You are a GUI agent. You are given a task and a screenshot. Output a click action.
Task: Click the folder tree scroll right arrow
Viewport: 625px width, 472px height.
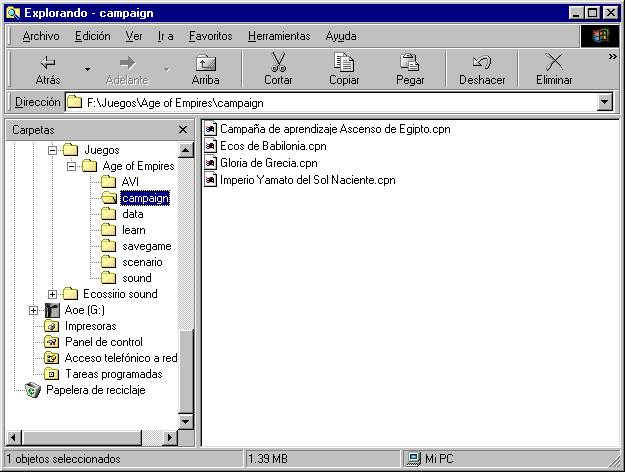pos(170,437)
